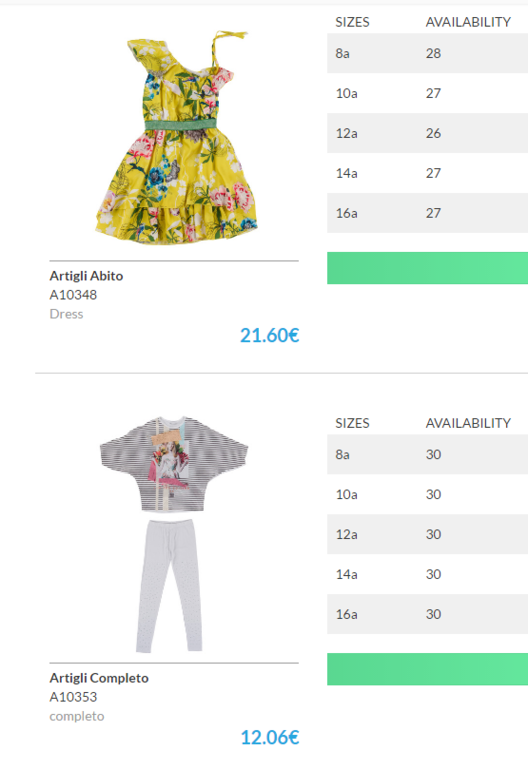
Task: Select the 12a row with availability 26
Action: (427, 133)
